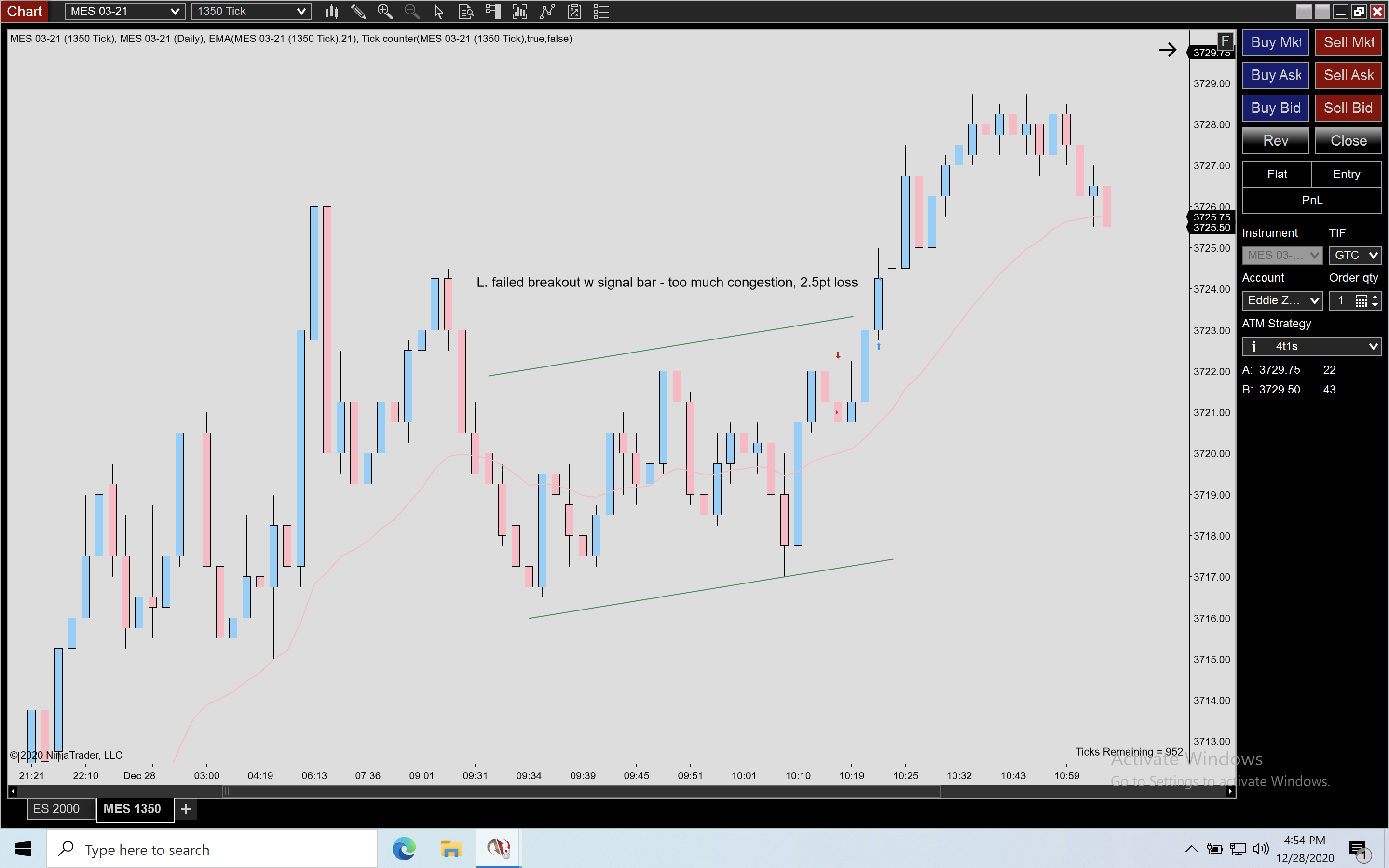Decrease order quantity with down arrow

1375,305
